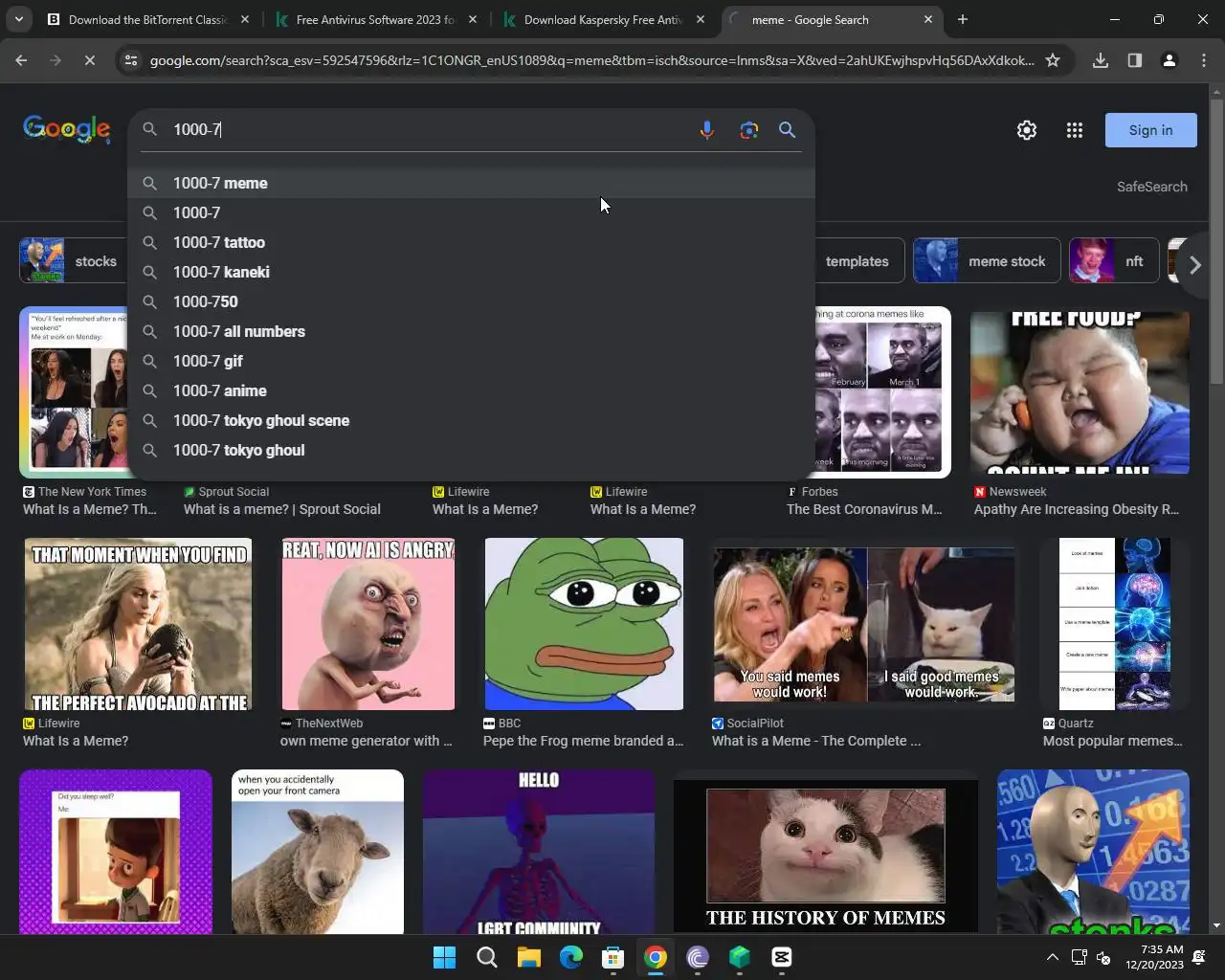Select suggestion 1000-7 tokyo ghoul
1225x980 pixels.
[x=471, y=450]
